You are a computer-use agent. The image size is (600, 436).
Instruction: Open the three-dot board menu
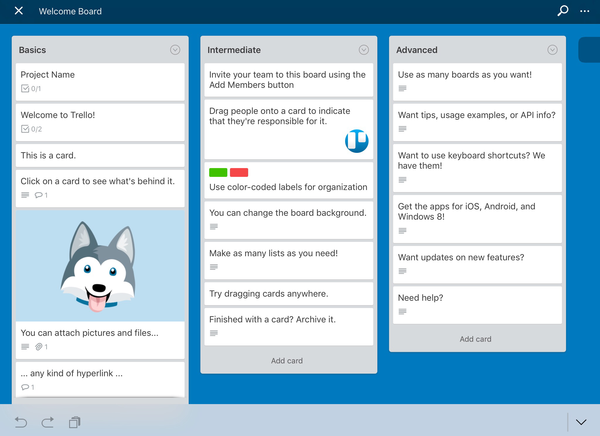pos(585,11)
